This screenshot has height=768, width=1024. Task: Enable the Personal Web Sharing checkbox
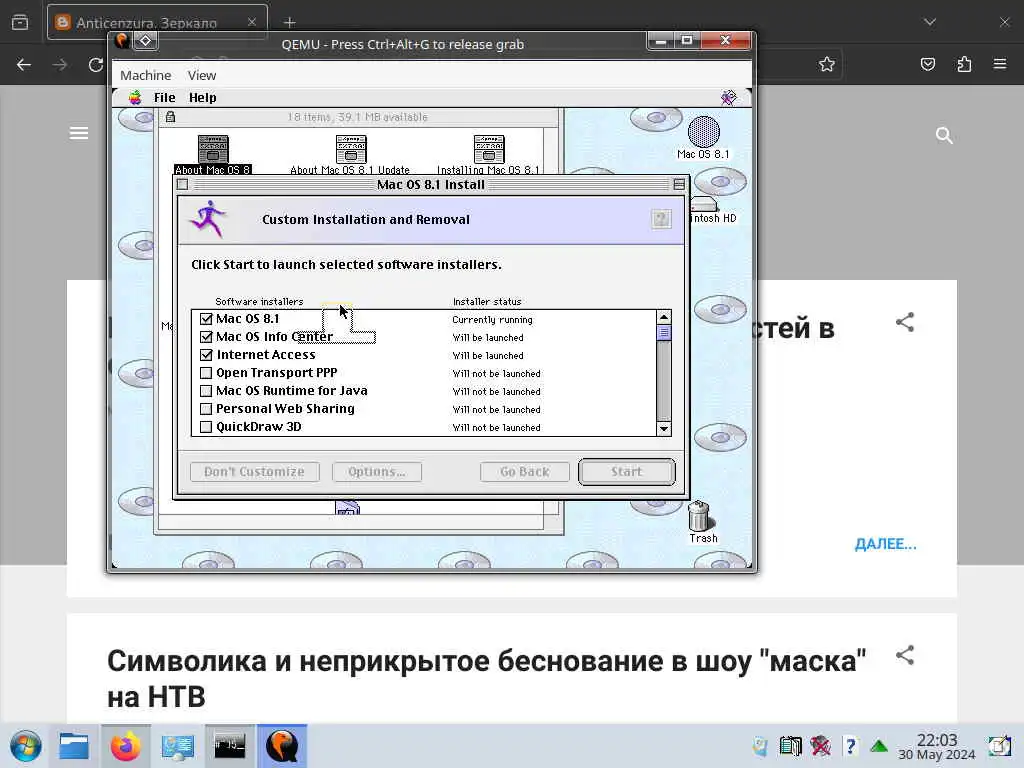[x=206, y=409]
